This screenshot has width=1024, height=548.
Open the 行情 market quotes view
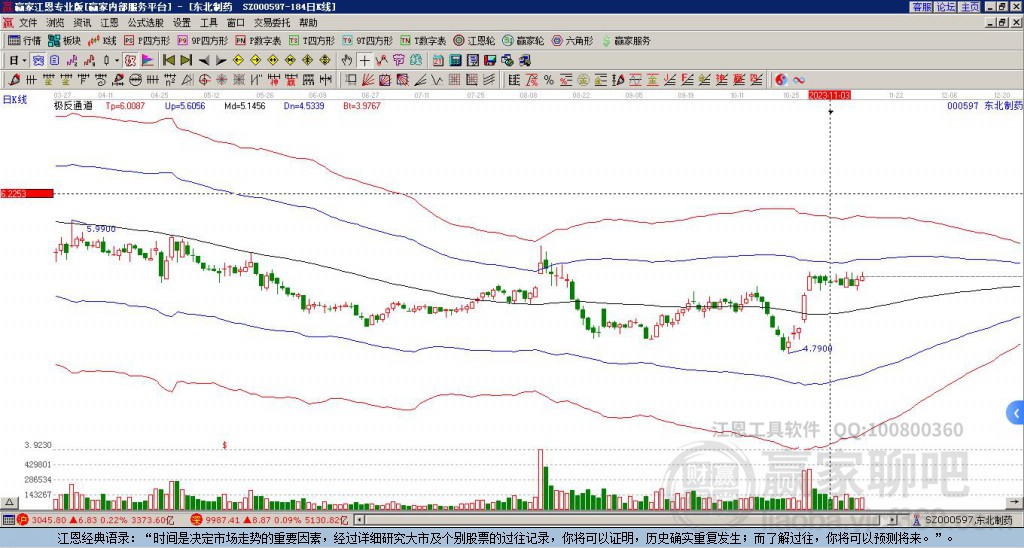(x=24, y=40)
